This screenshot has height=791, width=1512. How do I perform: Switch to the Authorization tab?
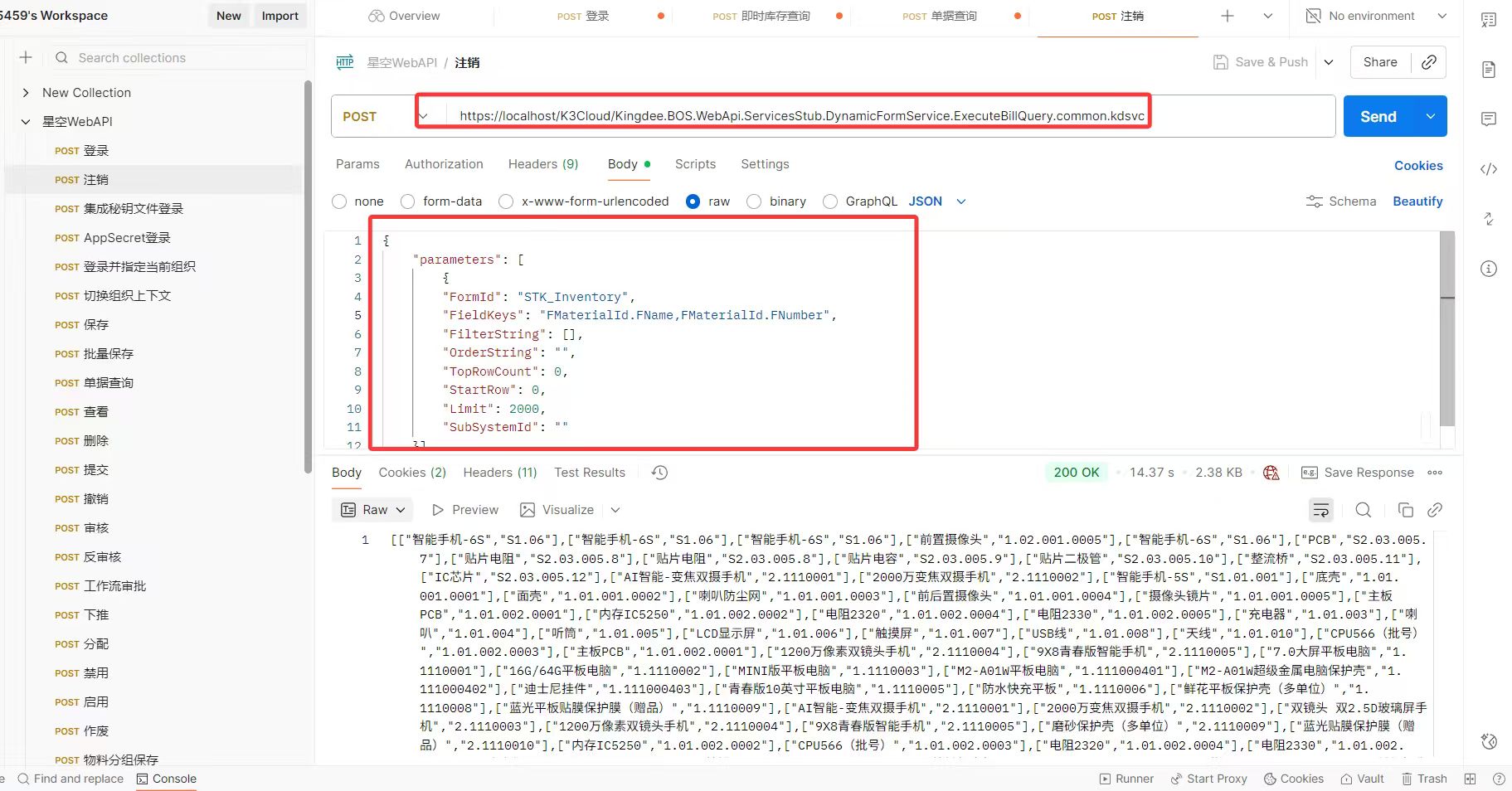(444, 164)
